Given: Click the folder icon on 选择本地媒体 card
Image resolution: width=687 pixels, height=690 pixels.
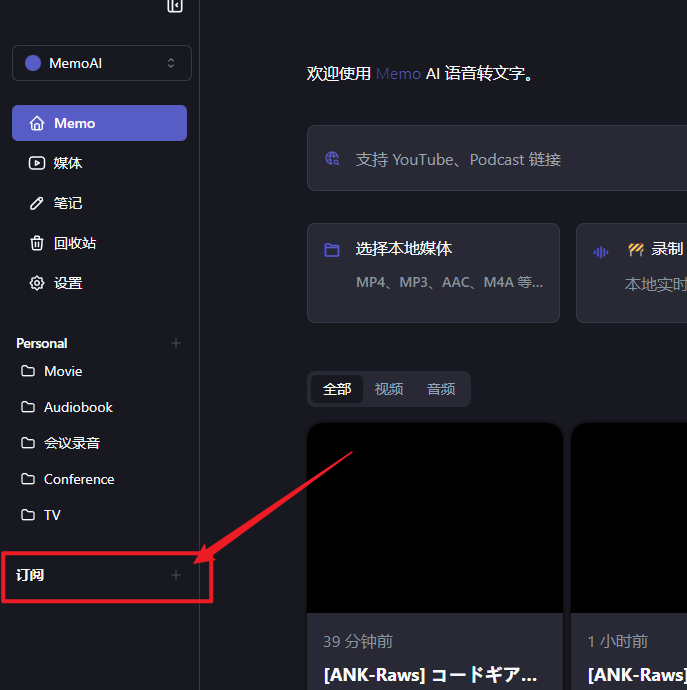Looking at the screenshot, I should tap(332, 250).
